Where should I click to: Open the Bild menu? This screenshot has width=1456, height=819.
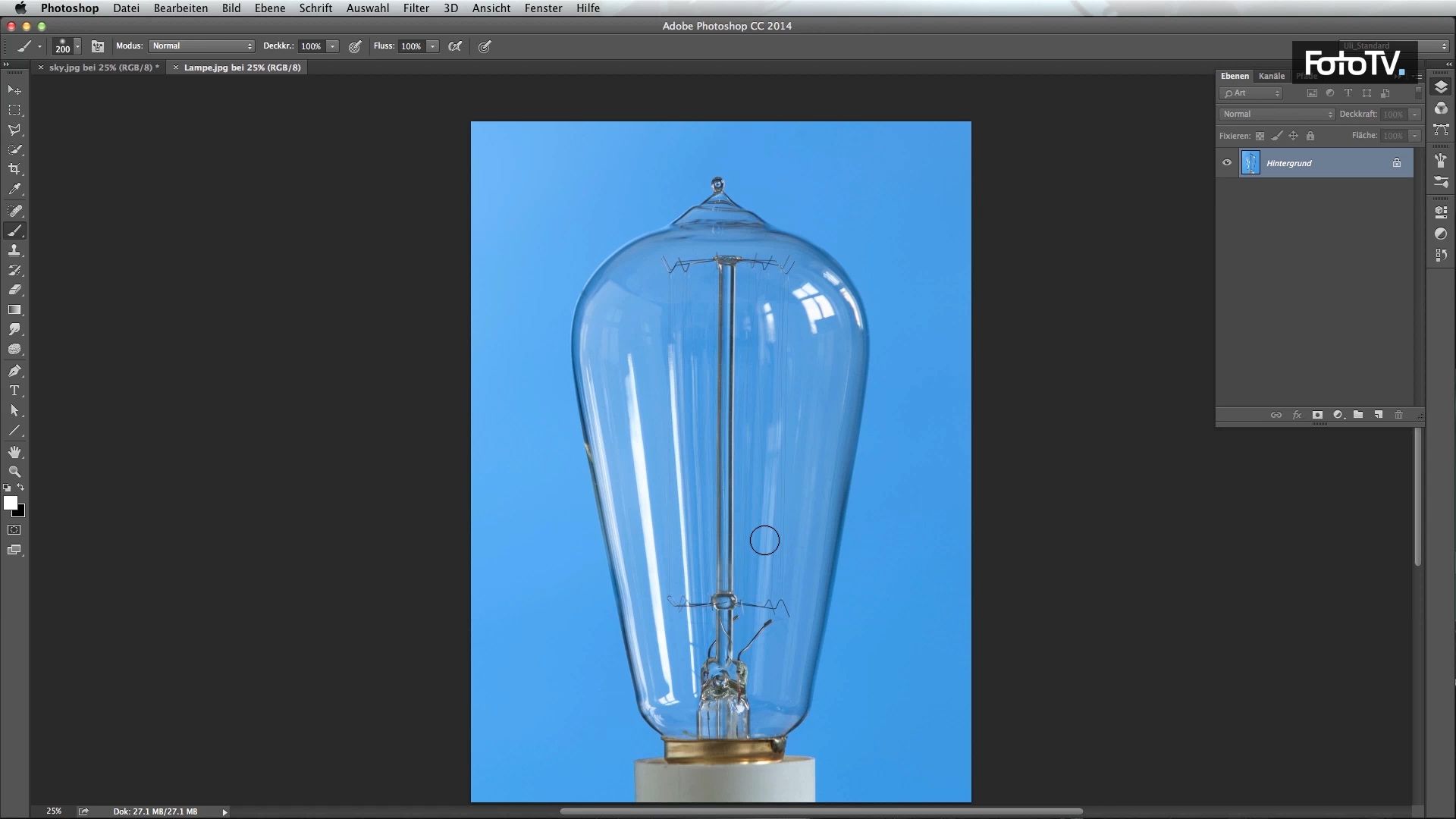click(231, 8)
